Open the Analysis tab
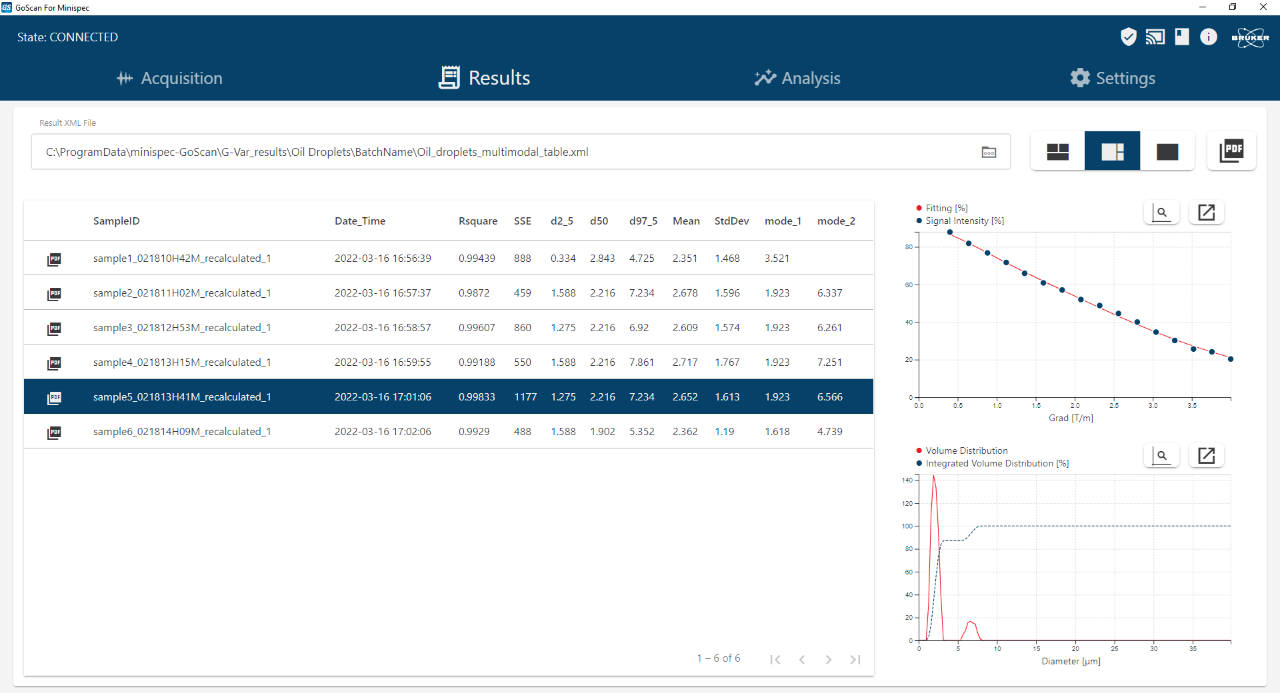The height and width of the screenshot is (693, 1280). click(x=797, y=78)
